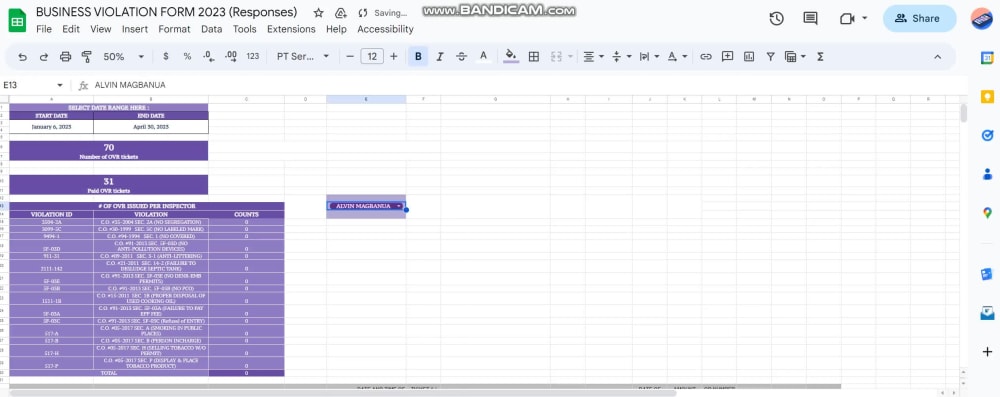The height and width of the screenshot is (397, 1000).
Task: Open Tasks in side panel
Action: click(987, 135)
